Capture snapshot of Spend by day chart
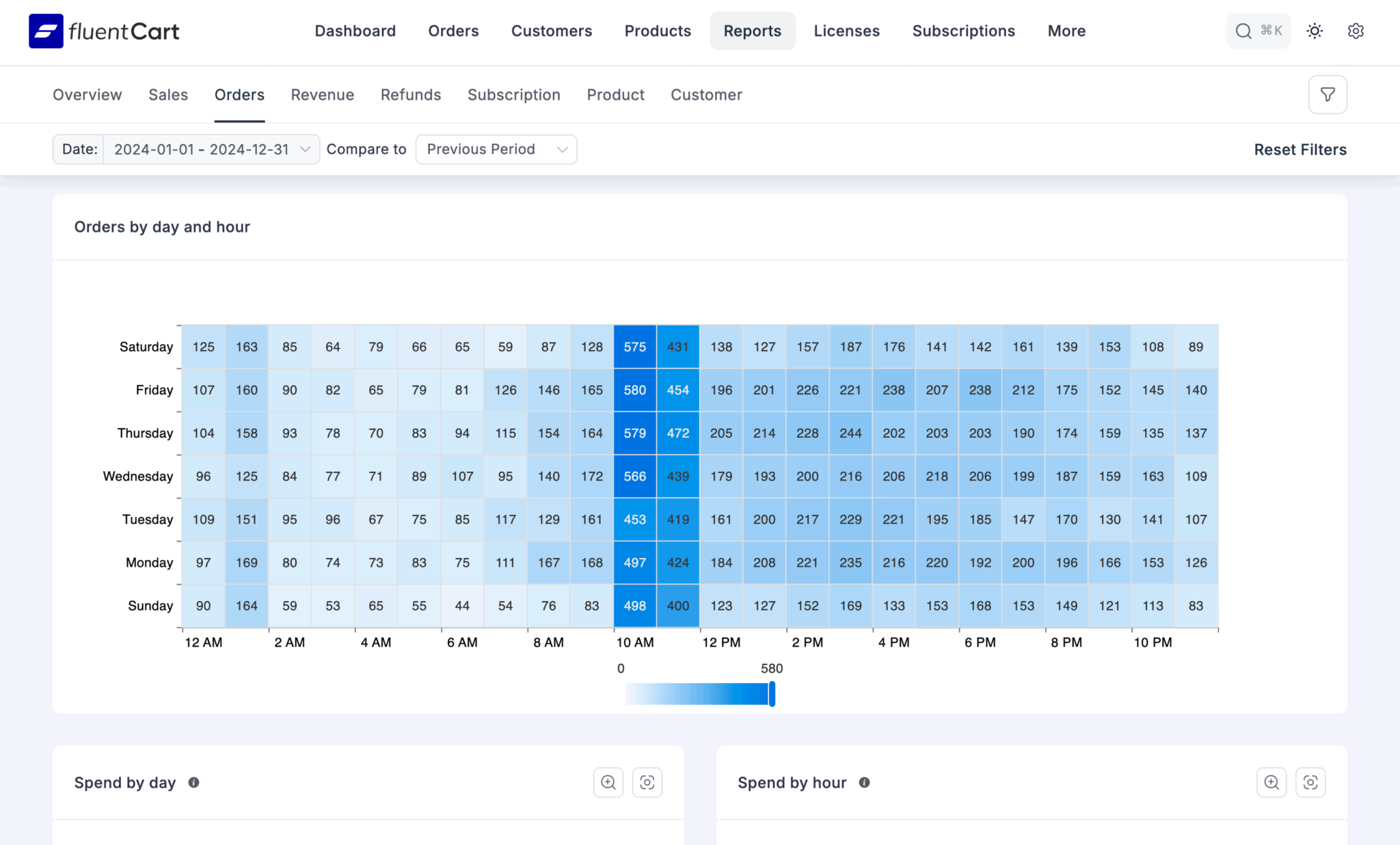This screenshot has height=845, width=1400. (x=647, y=782)
